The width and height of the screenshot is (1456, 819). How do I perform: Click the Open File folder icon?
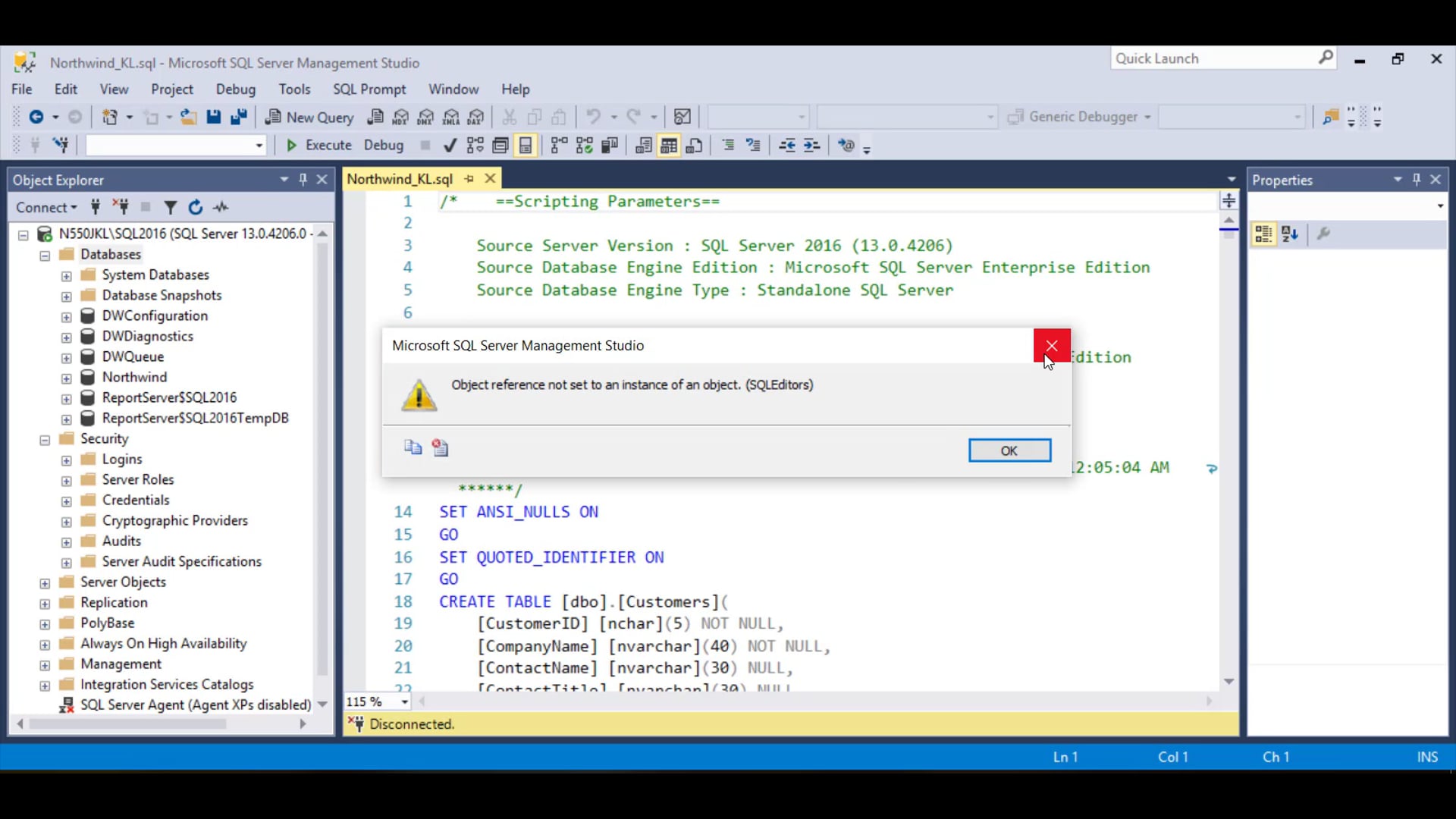[x=188, y=117]
